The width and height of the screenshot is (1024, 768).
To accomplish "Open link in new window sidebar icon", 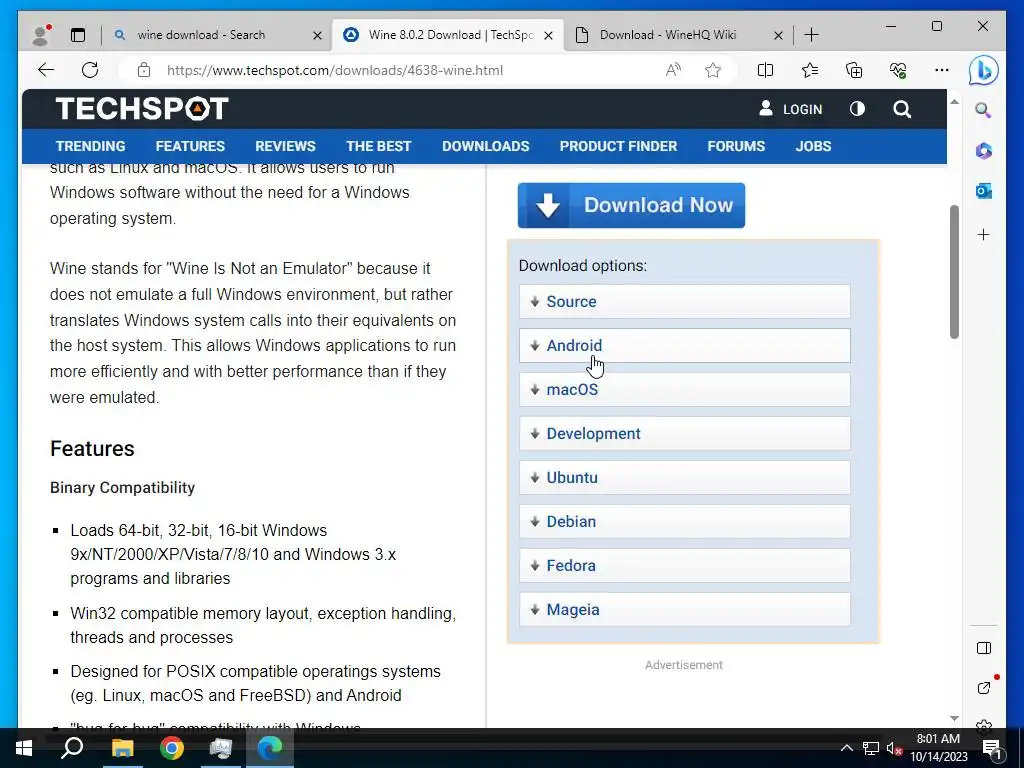I will tap(984, 688).
